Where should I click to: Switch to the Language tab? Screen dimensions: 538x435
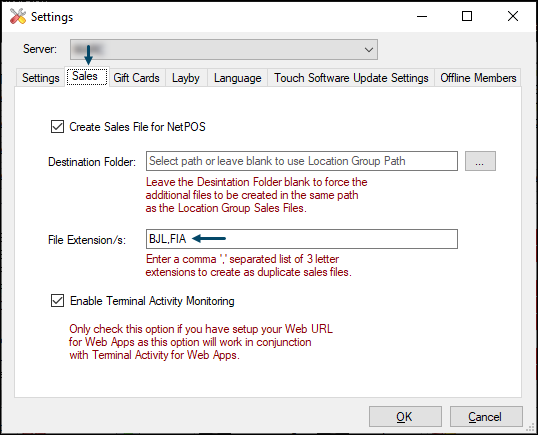pos(237,78)
